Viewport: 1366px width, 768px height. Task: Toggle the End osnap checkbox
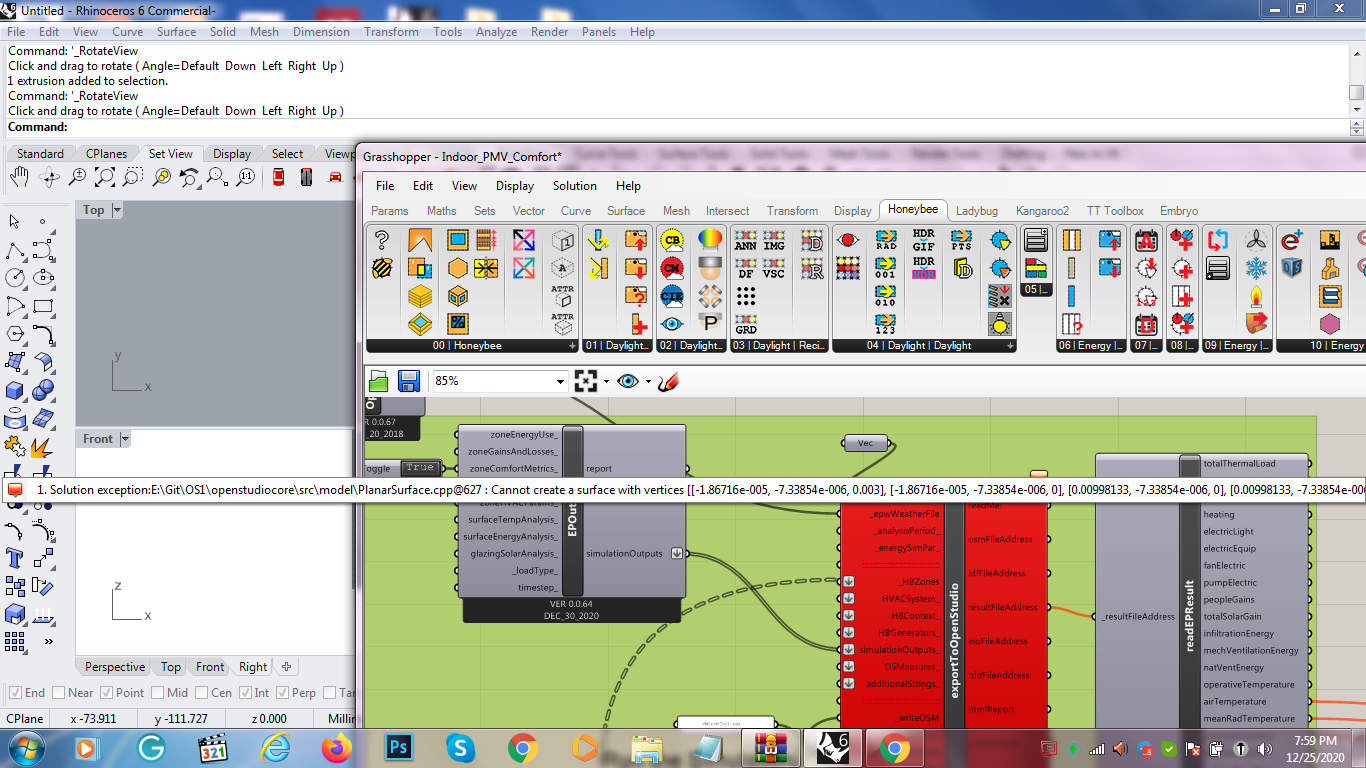(15, 692)
